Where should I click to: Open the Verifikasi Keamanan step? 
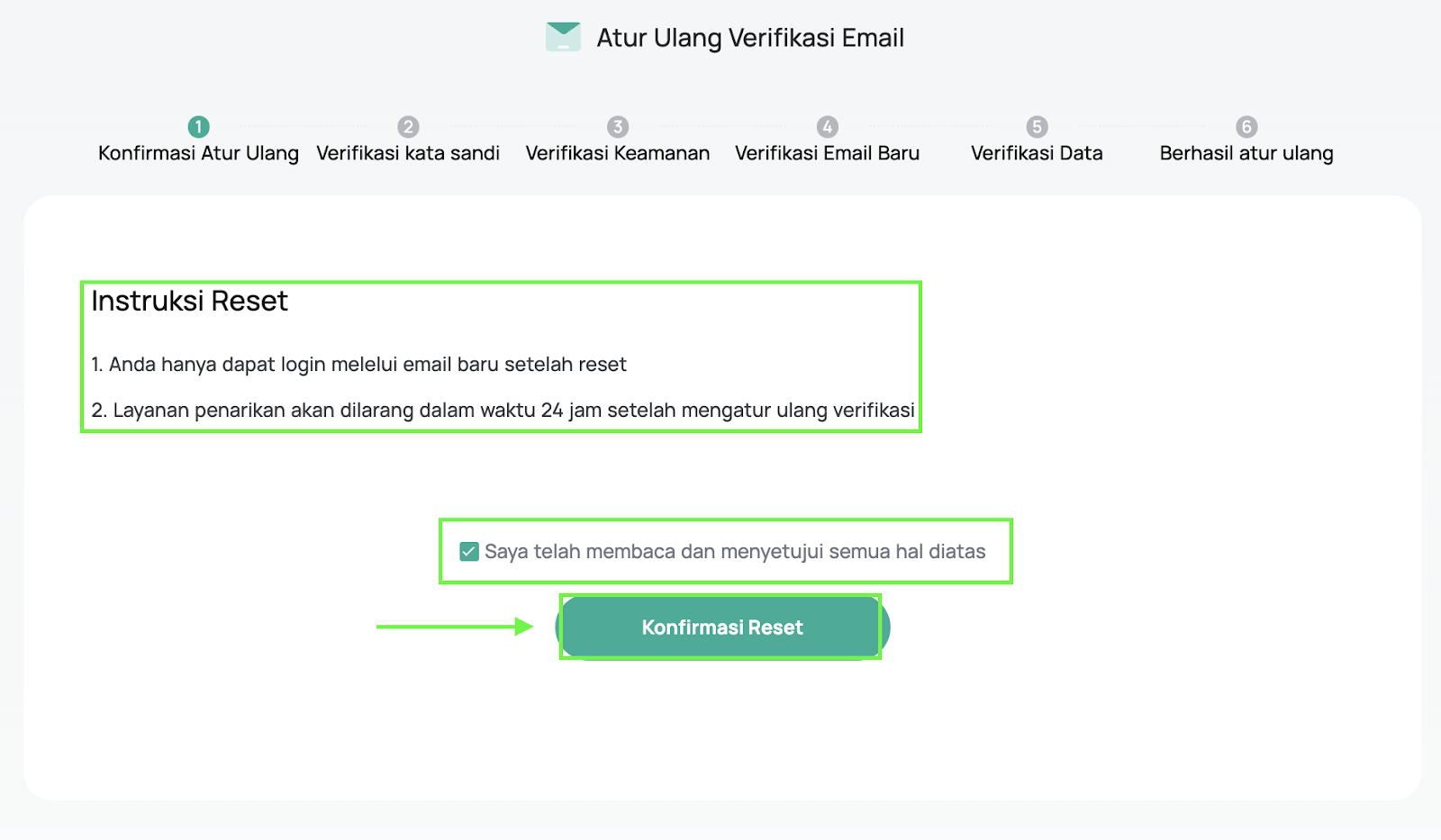(617, 153)
